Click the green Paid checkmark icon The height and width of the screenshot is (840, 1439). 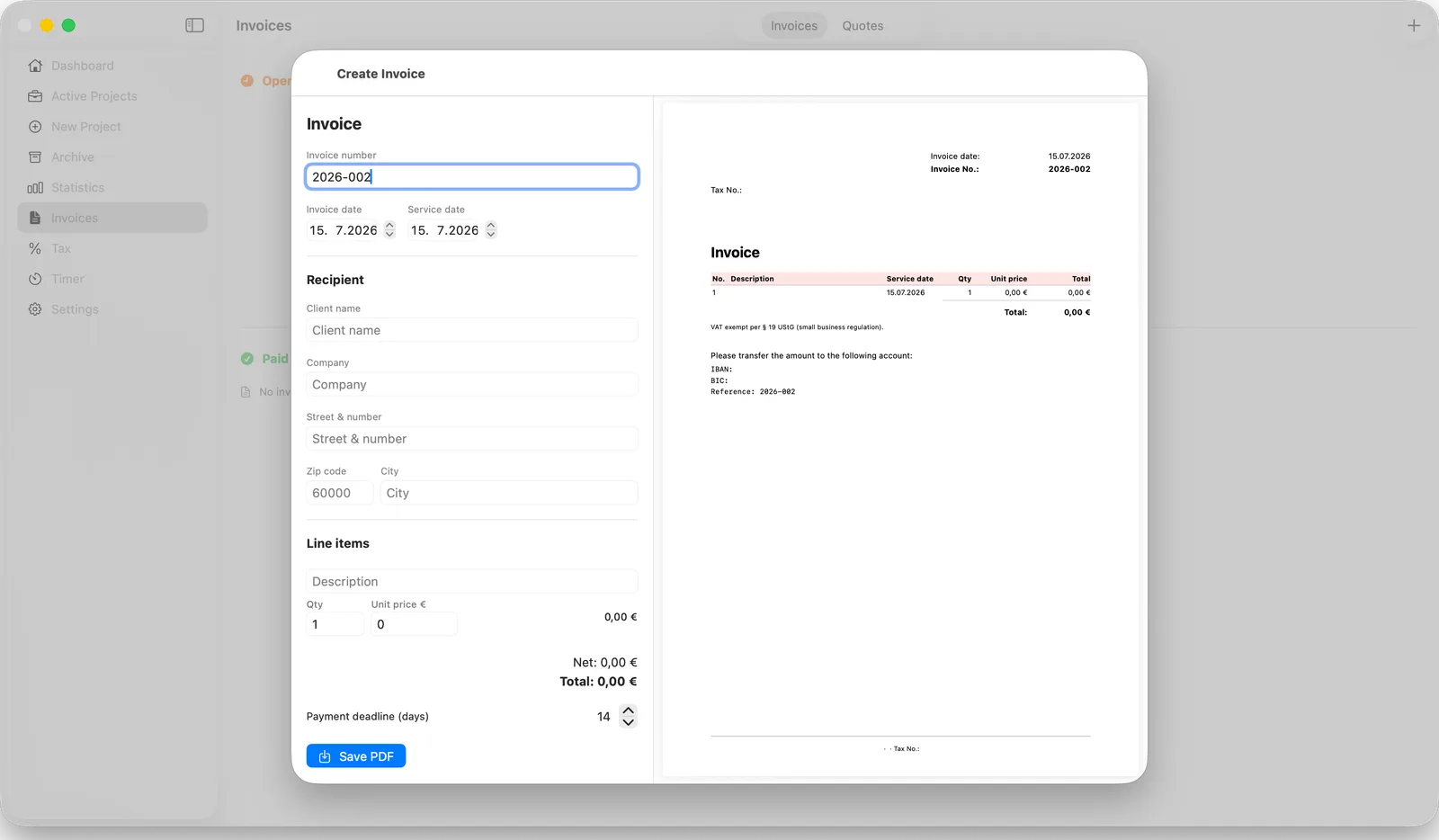coord(247,359)
